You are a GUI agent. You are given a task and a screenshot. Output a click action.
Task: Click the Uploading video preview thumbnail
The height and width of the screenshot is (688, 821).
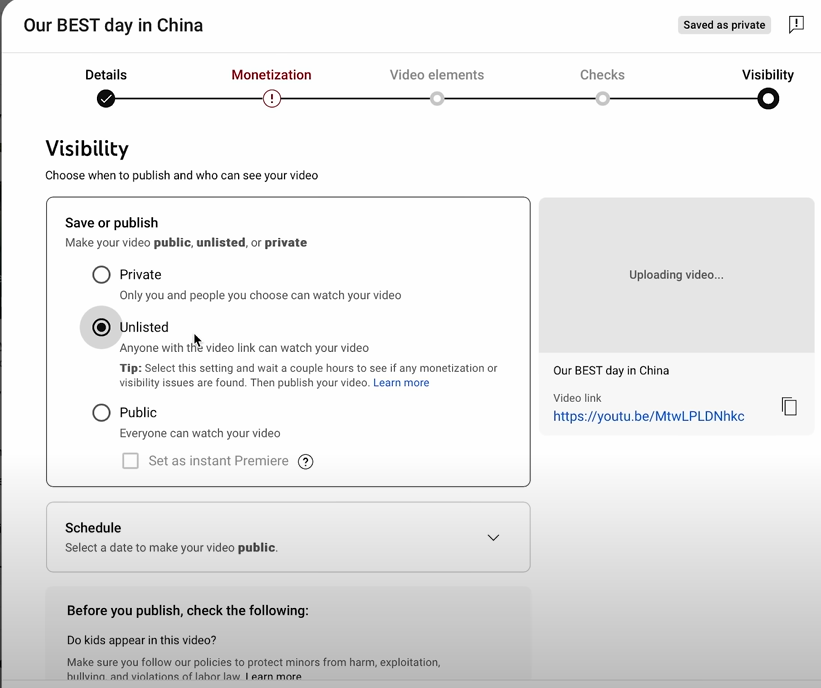coord(676,275)
